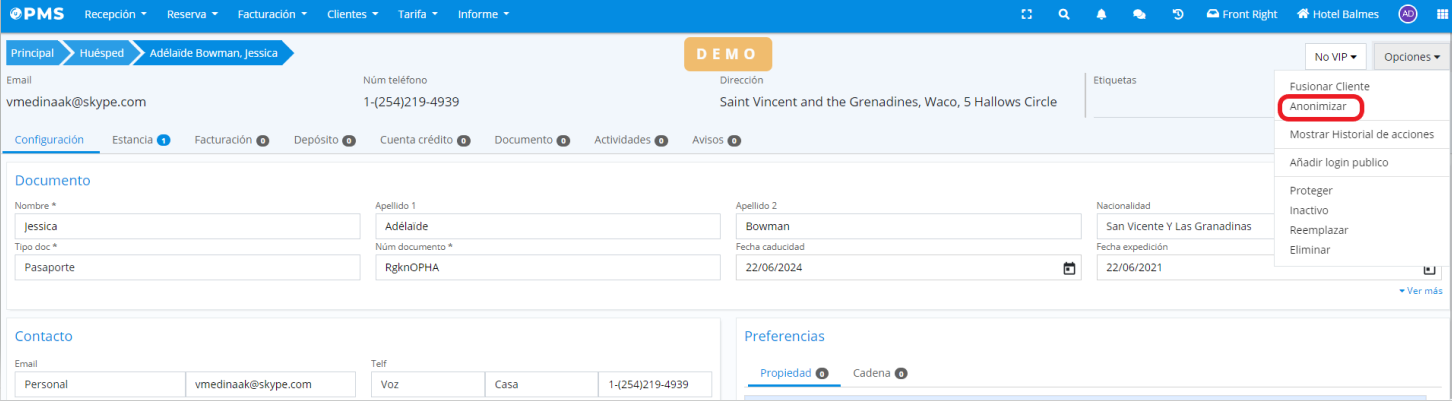
Task: Open the No VIP dropdown
Action: pyautogui.click(x=1335, y=57)
